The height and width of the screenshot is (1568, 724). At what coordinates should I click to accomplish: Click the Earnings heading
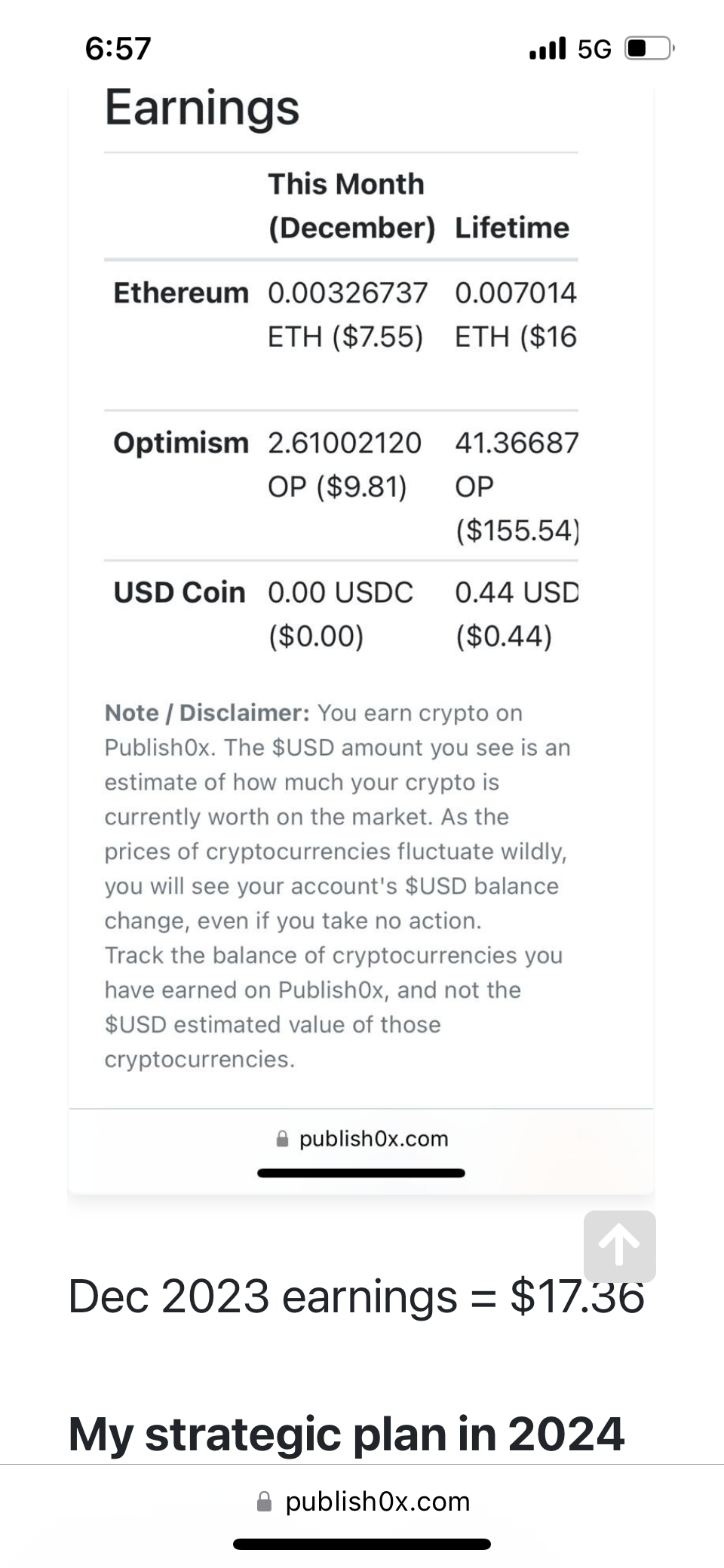[202, 107]
